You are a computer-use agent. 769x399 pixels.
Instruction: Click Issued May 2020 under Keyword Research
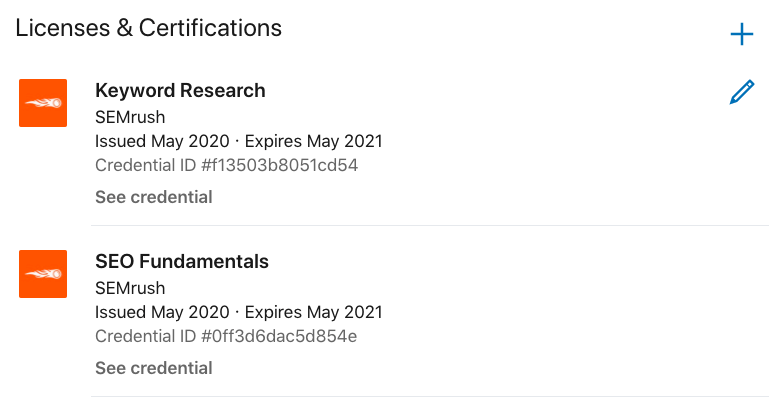162,141
